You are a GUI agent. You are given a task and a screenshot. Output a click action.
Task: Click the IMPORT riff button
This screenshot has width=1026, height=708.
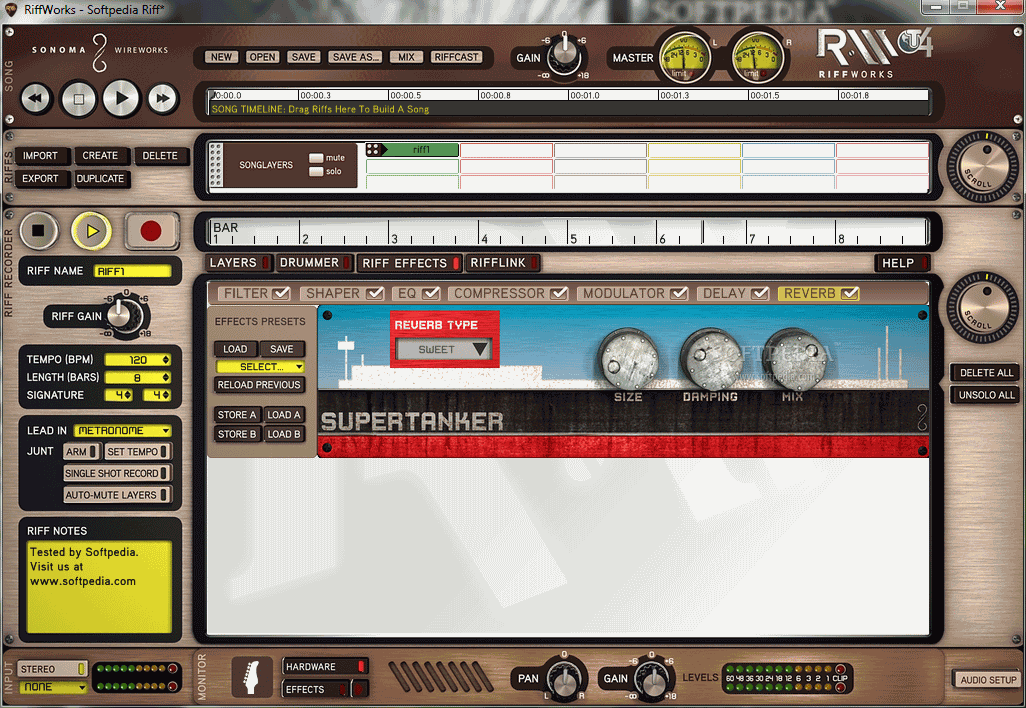pos(40,156)
